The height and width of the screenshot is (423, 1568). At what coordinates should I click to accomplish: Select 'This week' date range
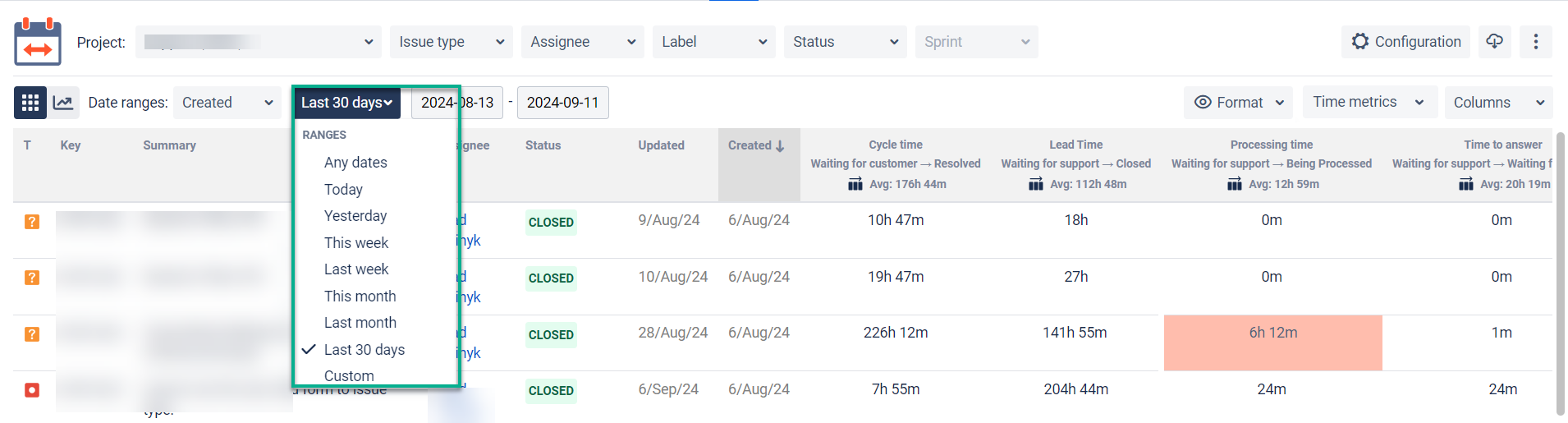tap(356, 243)
